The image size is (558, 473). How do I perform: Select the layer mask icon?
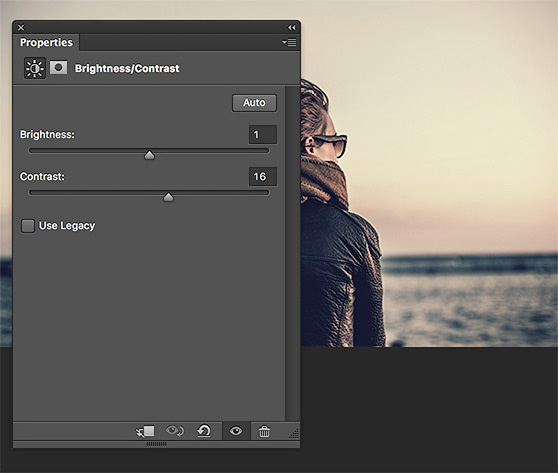click(x=58, y=68)
